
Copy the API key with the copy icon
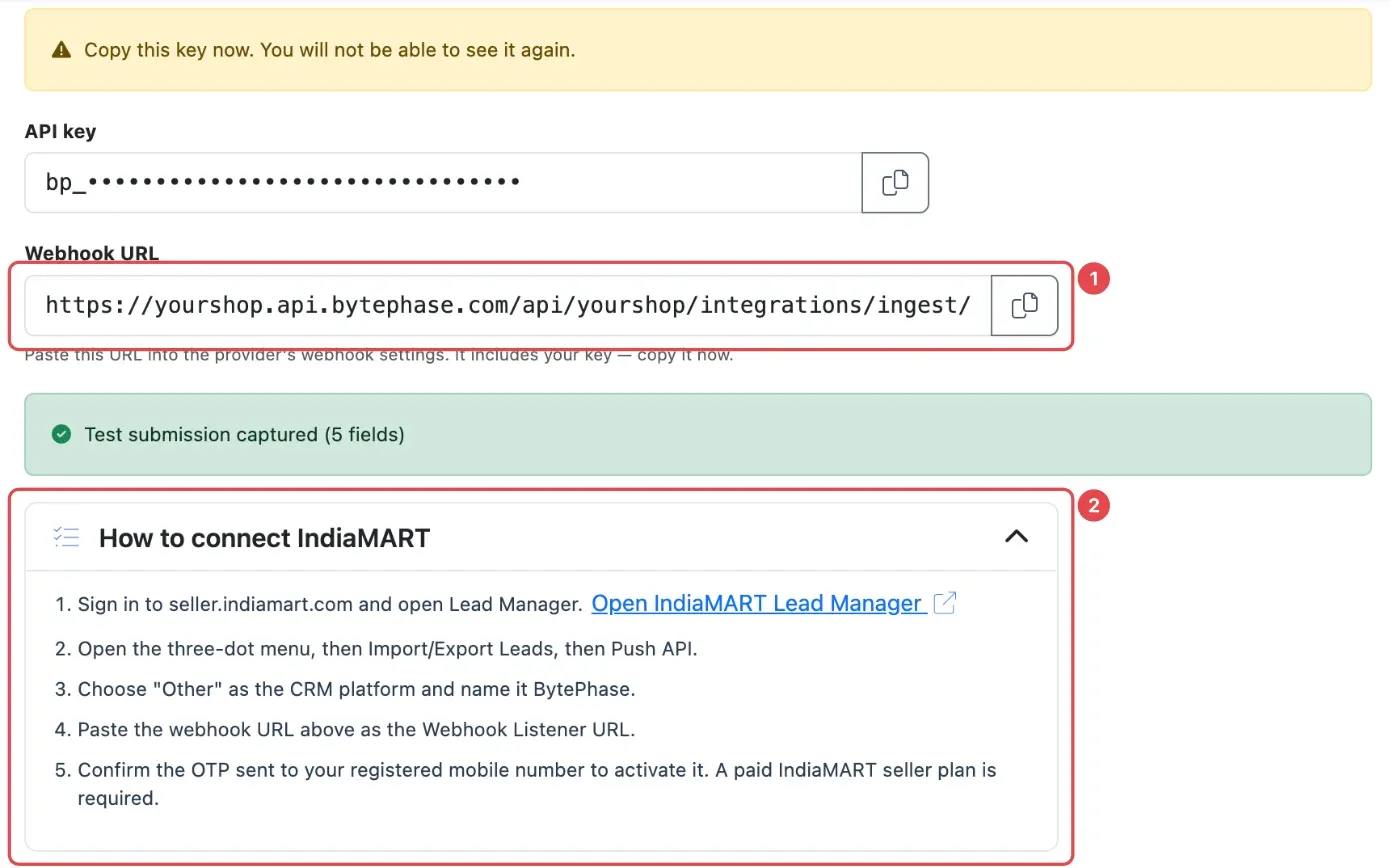coord(895,183)
